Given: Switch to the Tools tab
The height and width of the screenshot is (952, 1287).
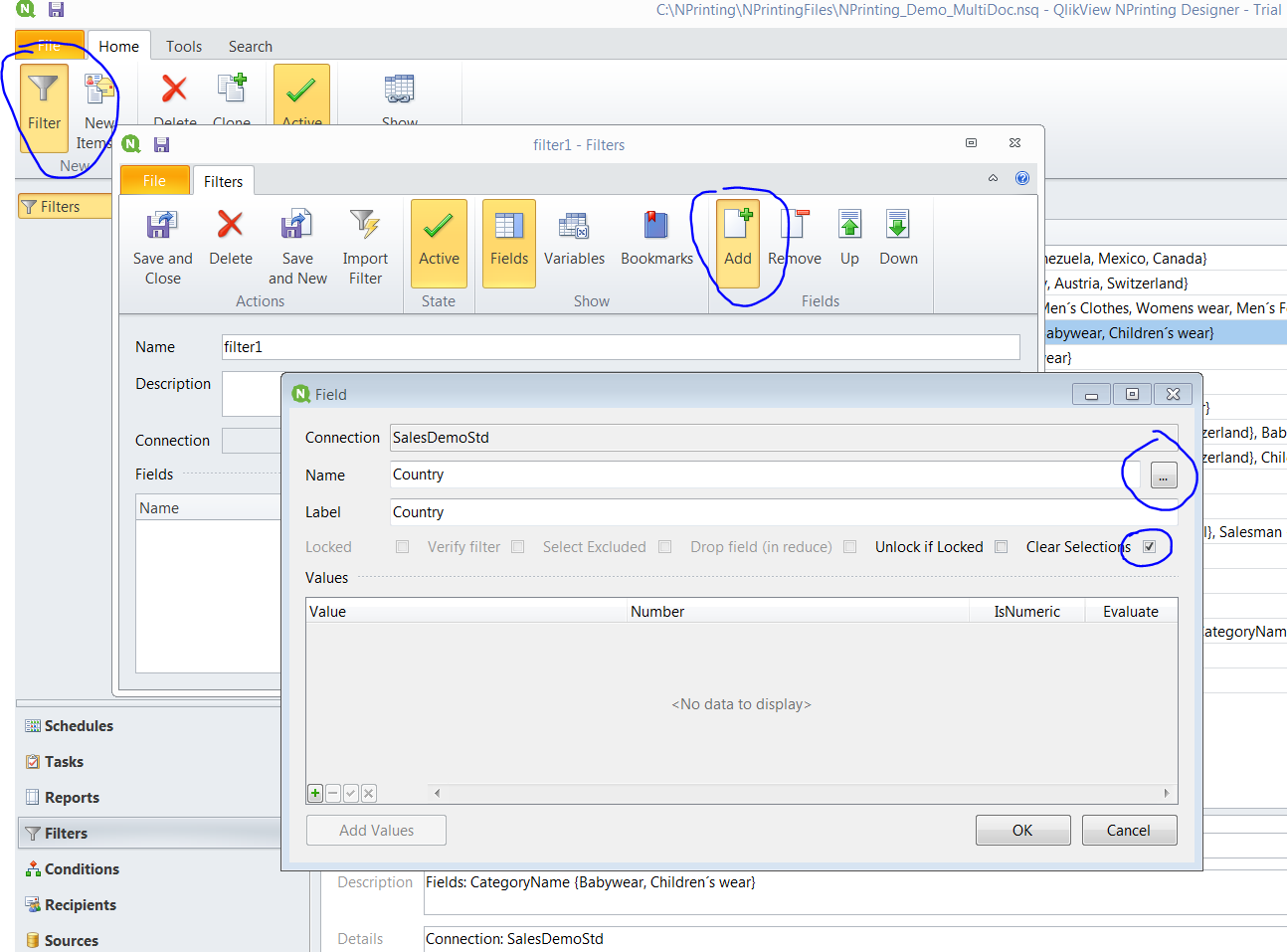Looking at the screenshot, I should point(184,46).
